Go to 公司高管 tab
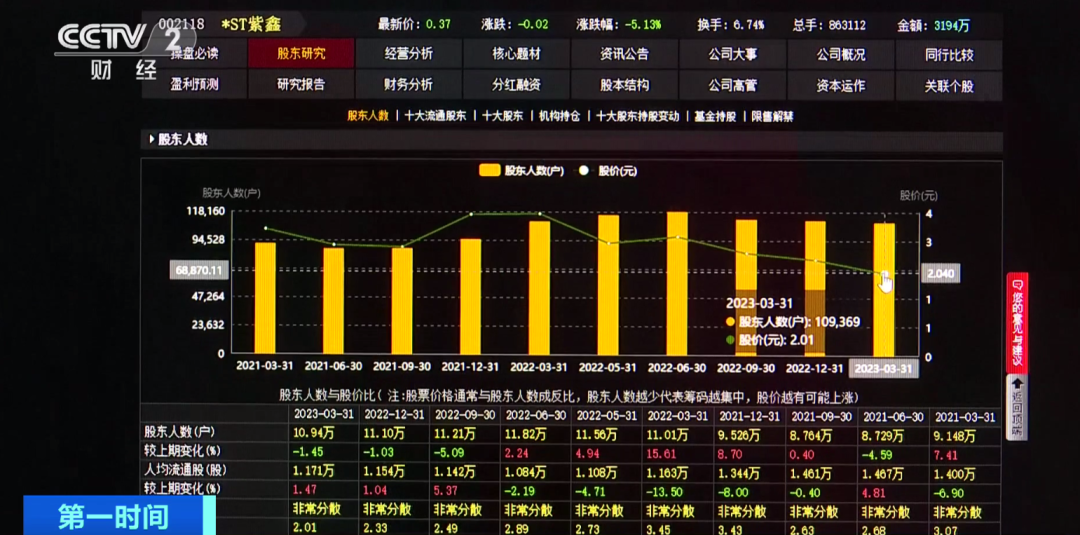 [733, 85]
